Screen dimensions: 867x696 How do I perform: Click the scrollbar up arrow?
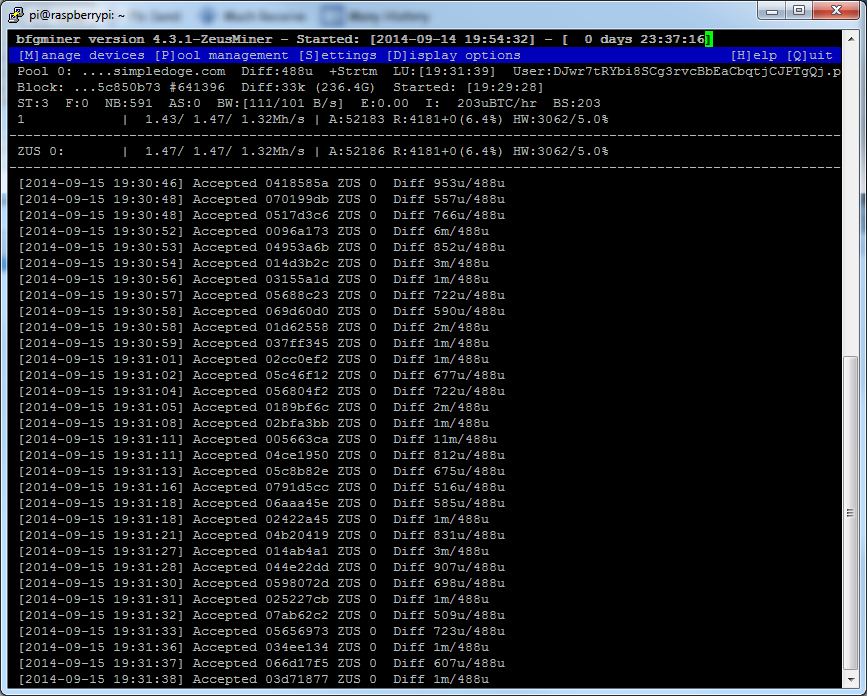pyautogui.click(x=850, y=39)
